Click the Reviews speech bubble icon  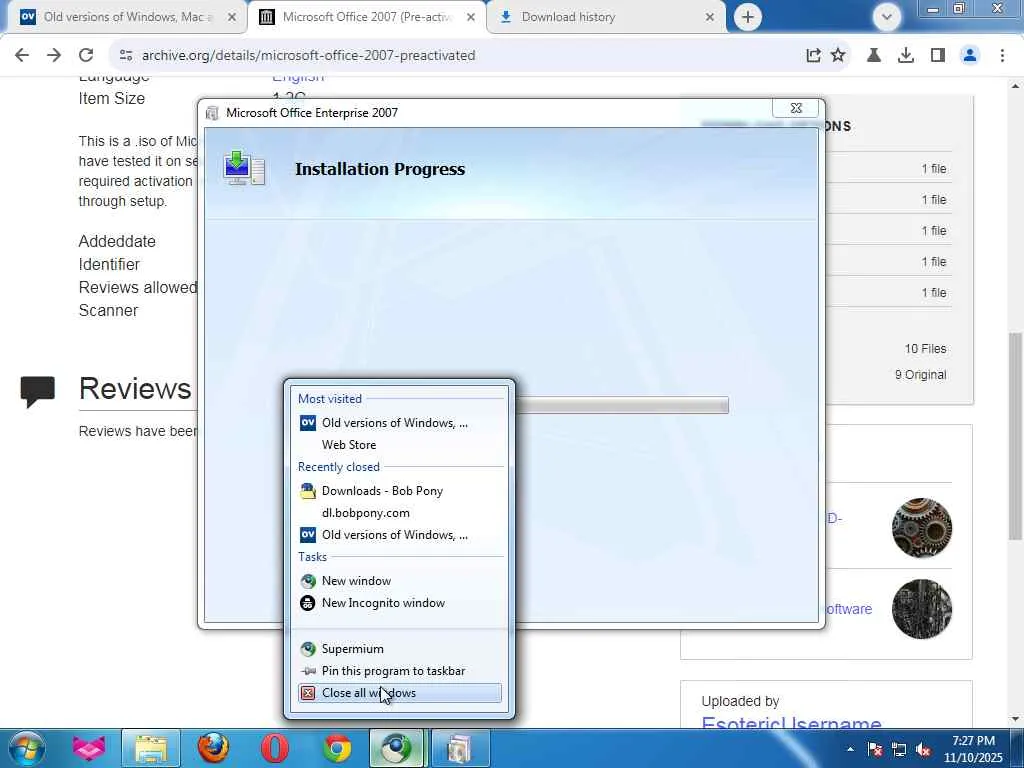point(37,391)
